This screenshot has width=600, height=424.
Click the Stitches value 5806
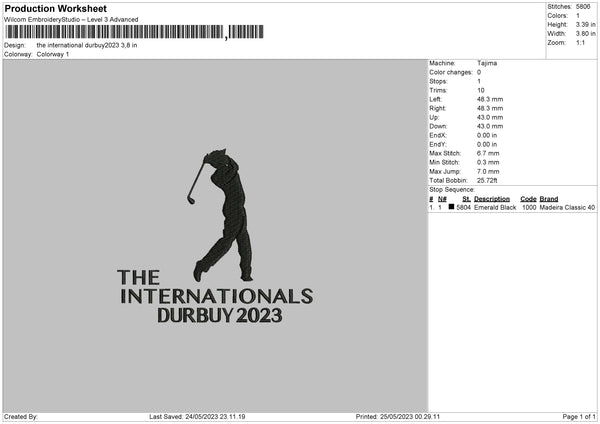pos(583,7)
